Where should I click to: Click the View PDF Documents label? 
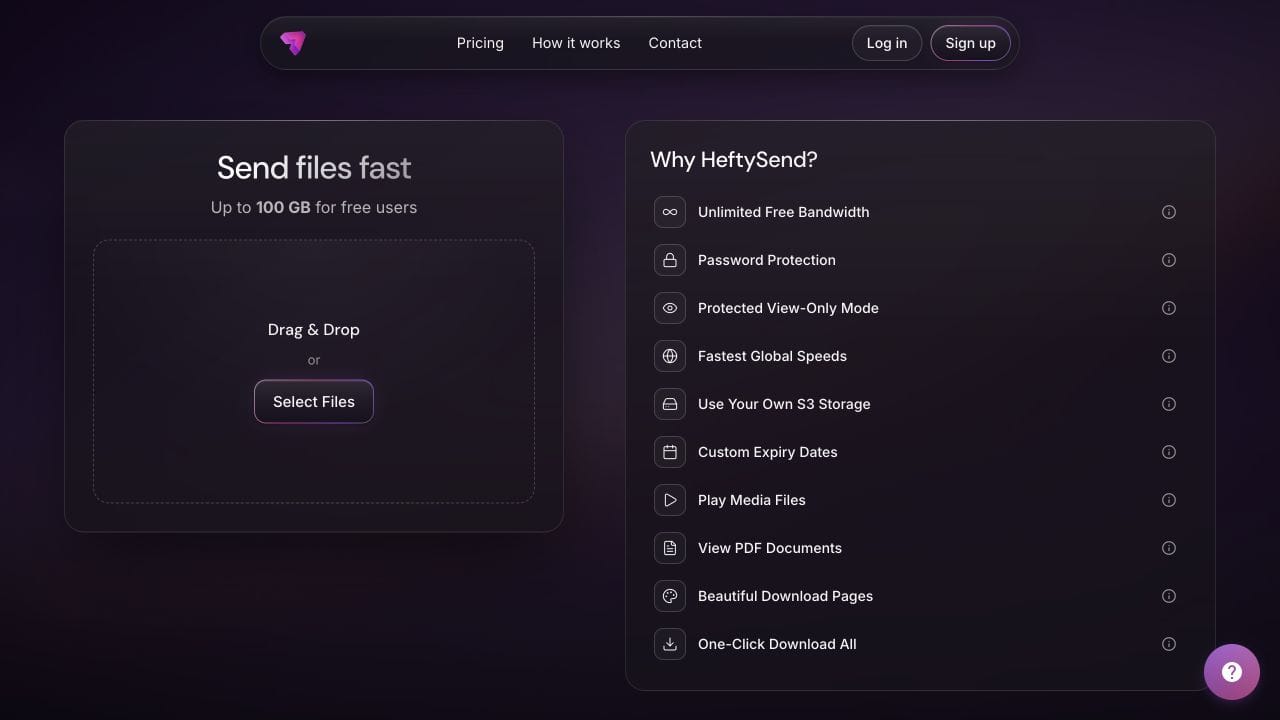pos(770,548)
